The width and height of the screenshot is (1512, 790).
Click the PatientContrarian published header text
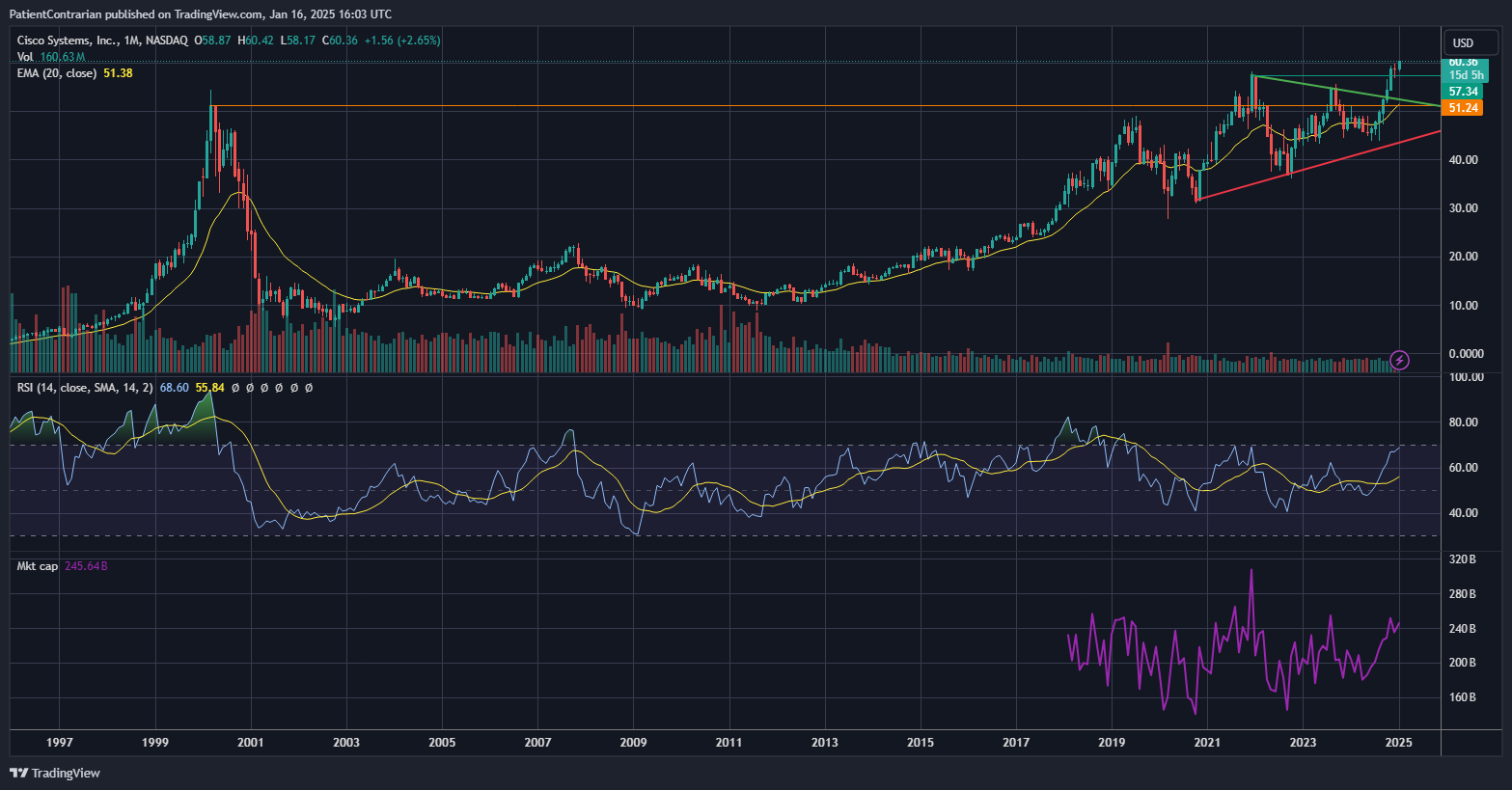point(201,14)
